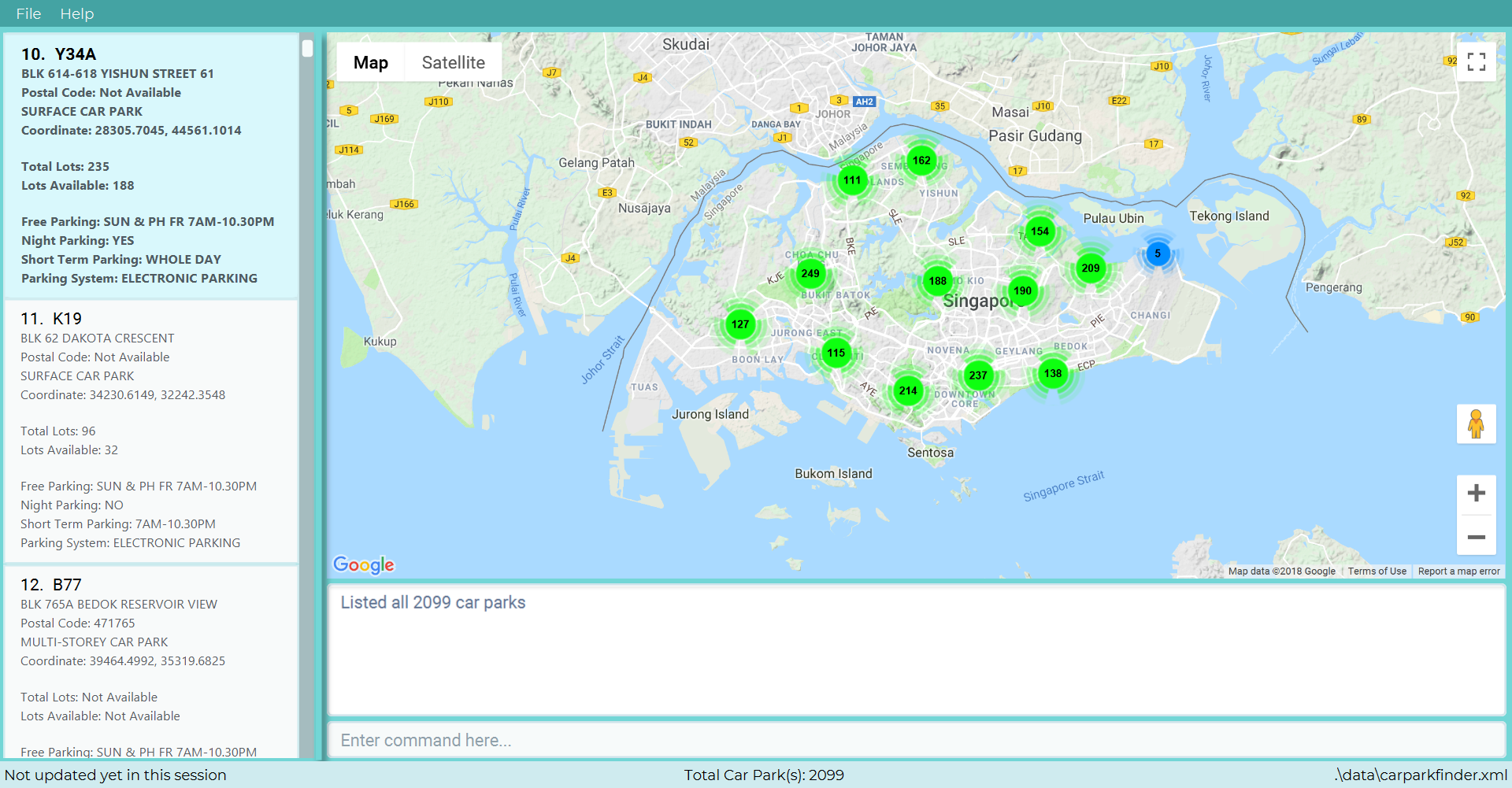
Task: Click the car park list scrollbar thumb
Action: [307, 48]
